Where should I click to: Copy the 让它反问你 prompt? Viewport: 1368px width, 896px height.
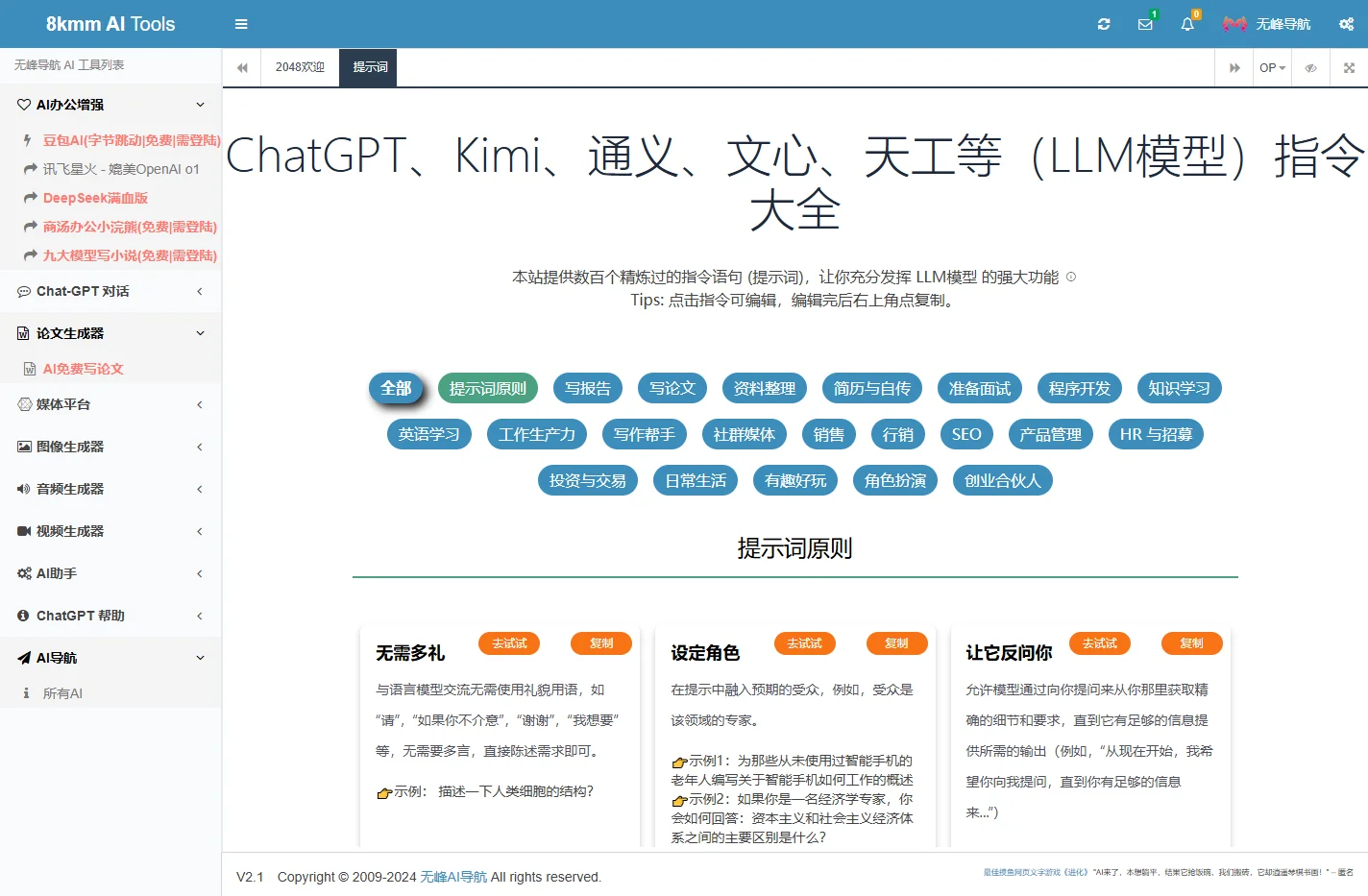[1192, 643]
